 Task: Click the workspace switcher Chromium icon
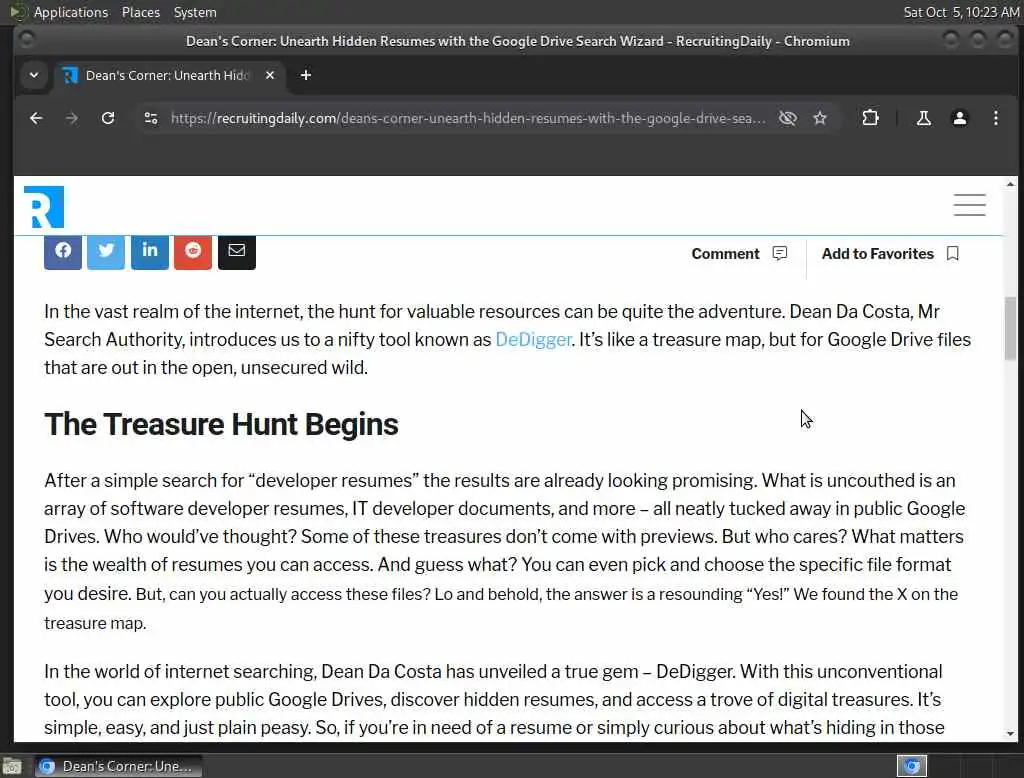912,766
